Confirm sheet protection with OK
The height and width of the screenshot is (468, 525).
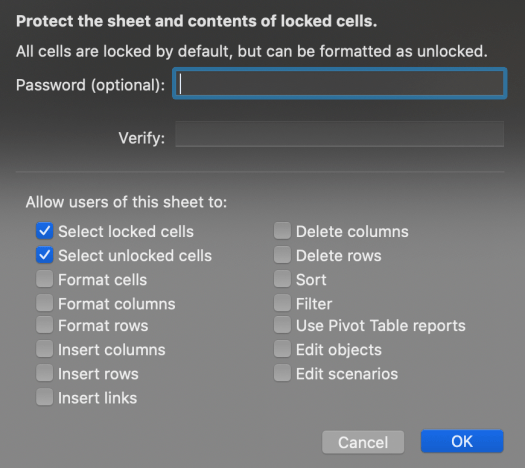pyautogui.click(x=462, y=442)
